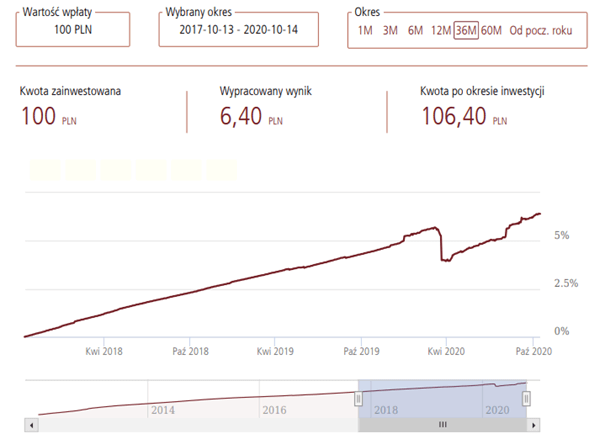Click the 'Kwota po okresie inwestycji' label
This screenshot has height=439, width=605.
482,91
